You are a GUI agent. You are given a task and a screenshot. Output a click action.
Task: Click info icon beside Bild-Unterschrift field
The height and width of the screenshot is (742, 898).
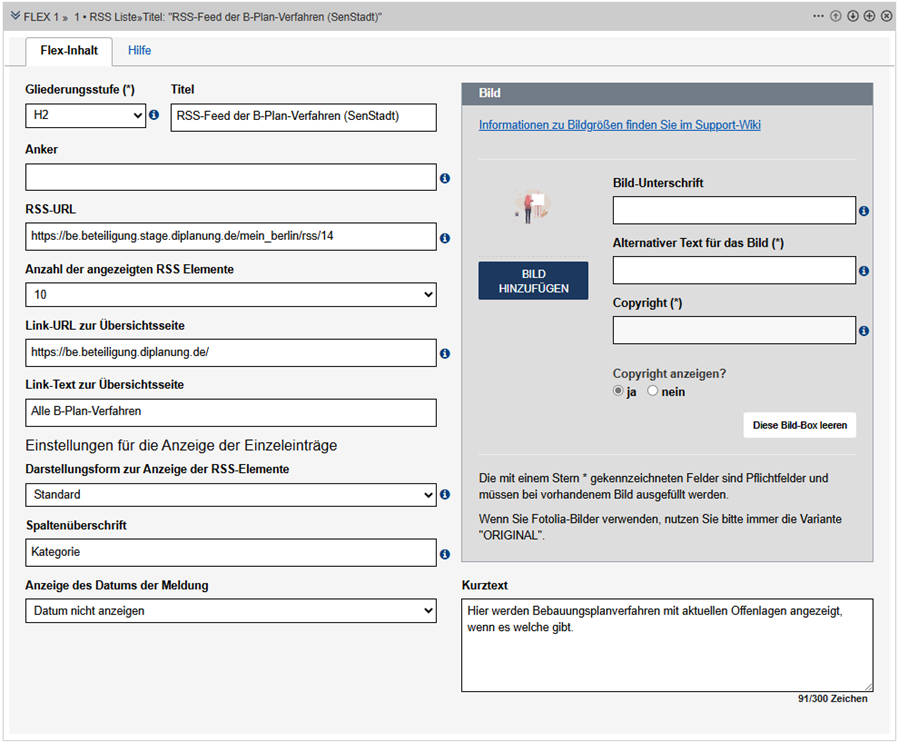pos(863,211)
